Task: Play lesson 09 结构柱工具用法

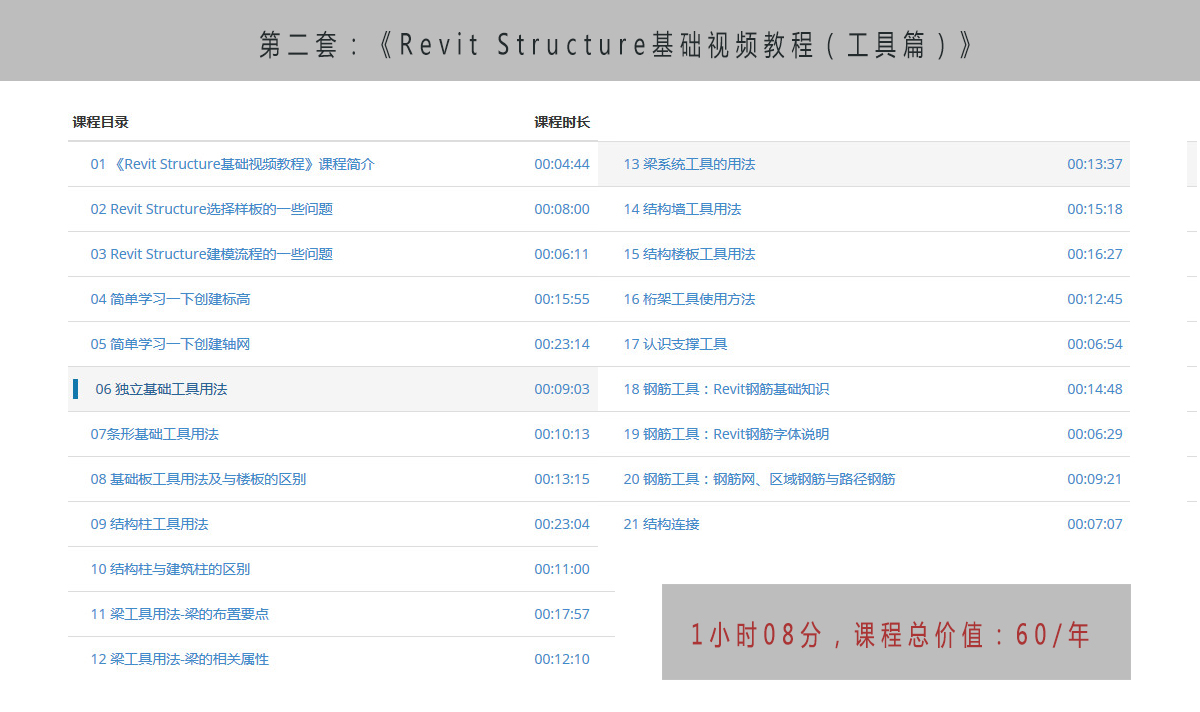Action: pyautogui.click(x=149, y=524)
